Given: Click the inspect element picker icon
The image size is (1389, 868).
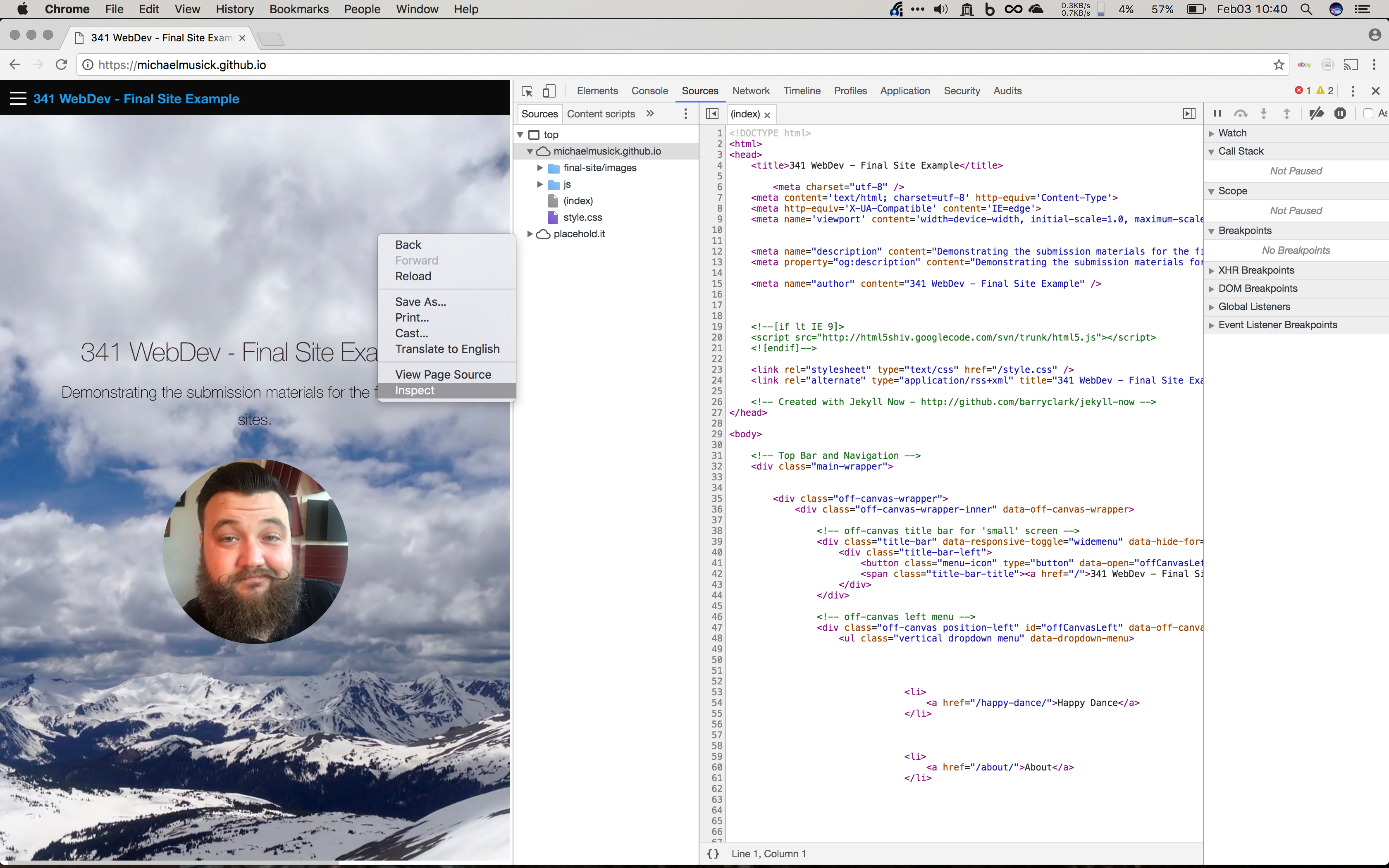Looking at the screenshot, I should click(527, 91).
